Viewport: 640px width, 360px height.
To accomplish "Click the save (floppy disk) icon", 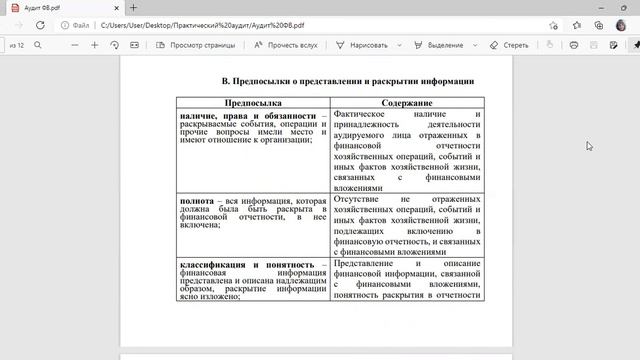I will point(593,45).
